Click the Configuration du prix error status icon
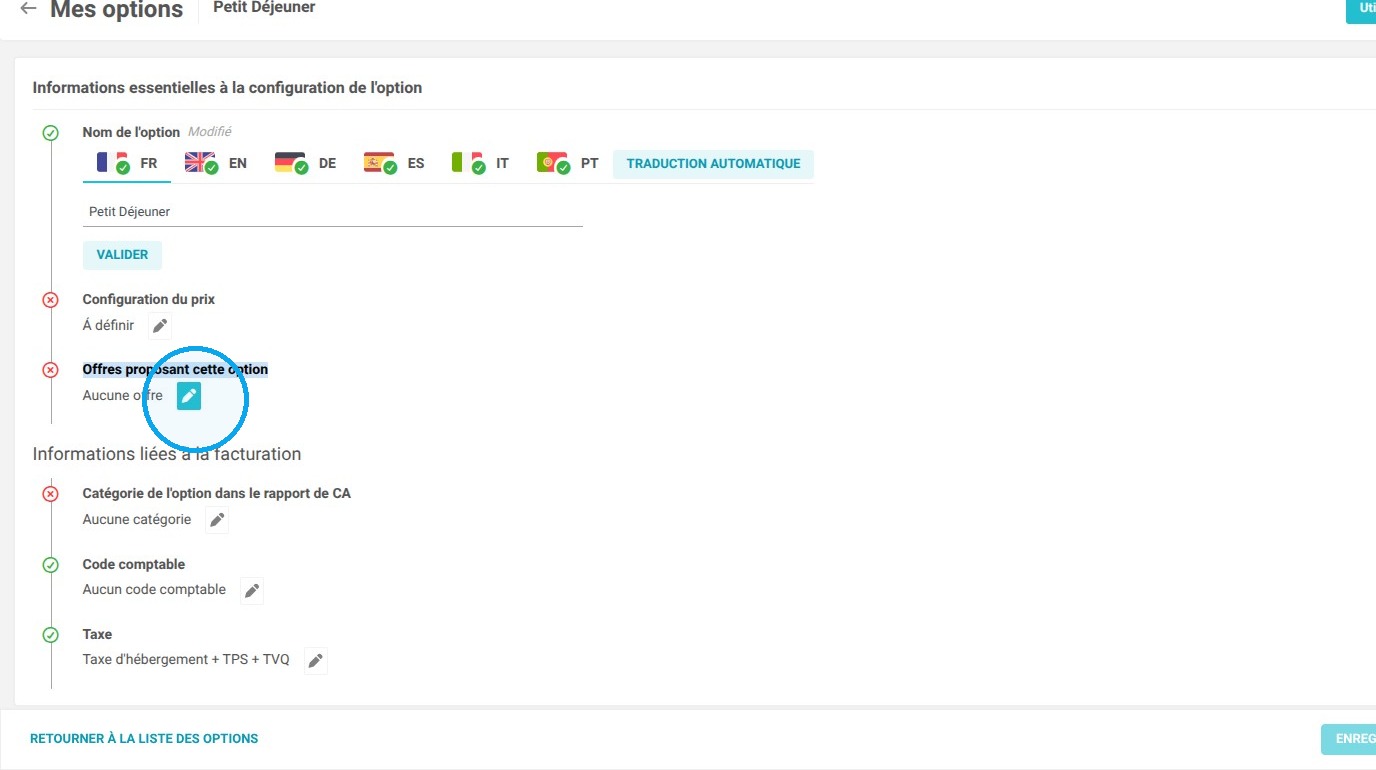The width and height of the screenshot is (1376, 770). [x=51, y=300]
